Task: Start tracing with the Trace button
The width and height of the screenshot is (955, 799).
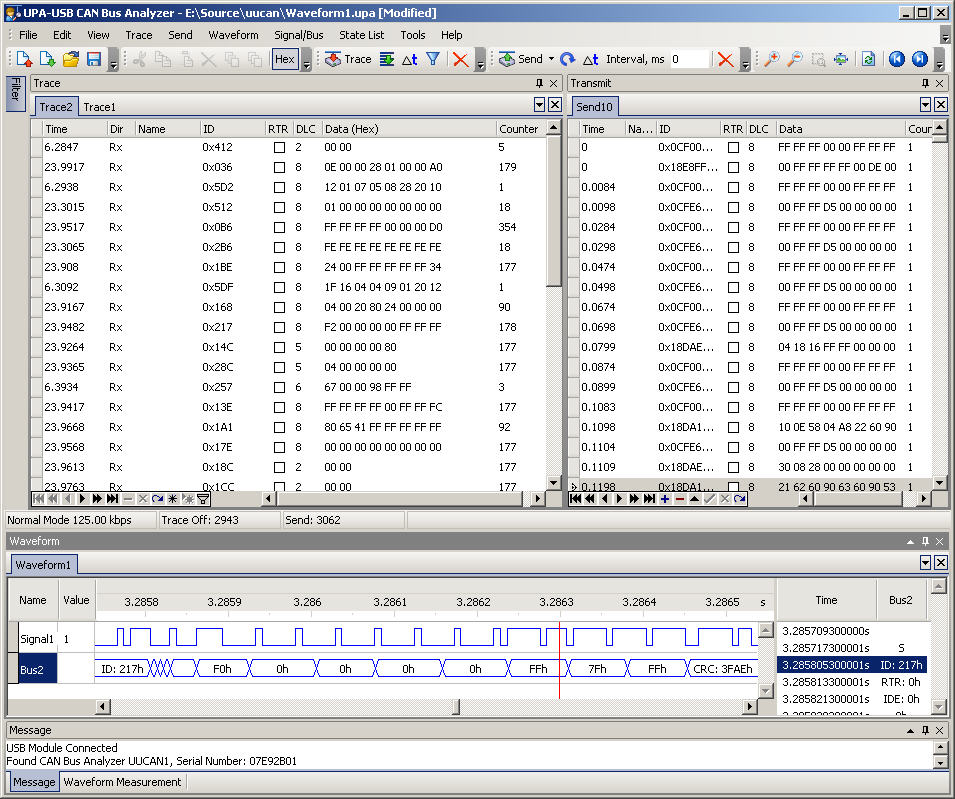Action: (x=348, y=60)
